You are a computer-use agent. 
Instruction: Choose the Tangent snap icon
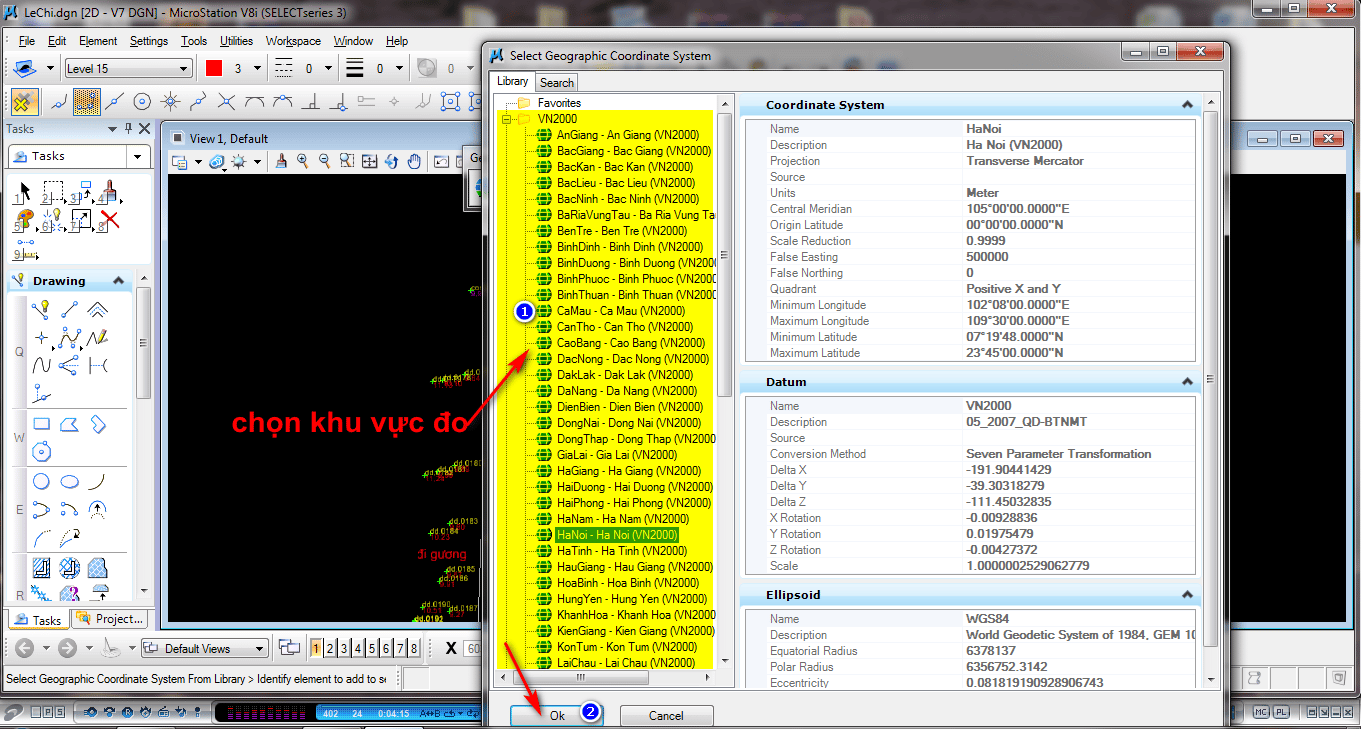pyautogui.click(x=255, y=101)
